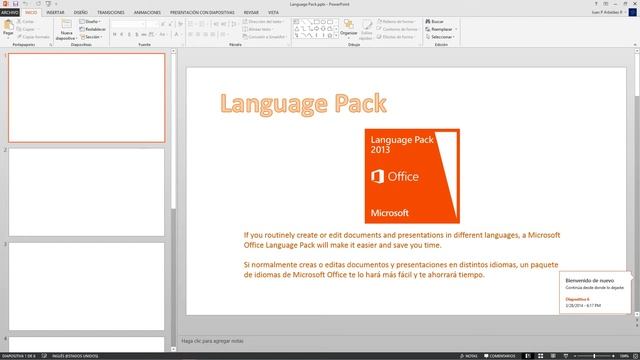Switch to the INSERTAR tab
The image size is (640, 360).
point(55,13)
